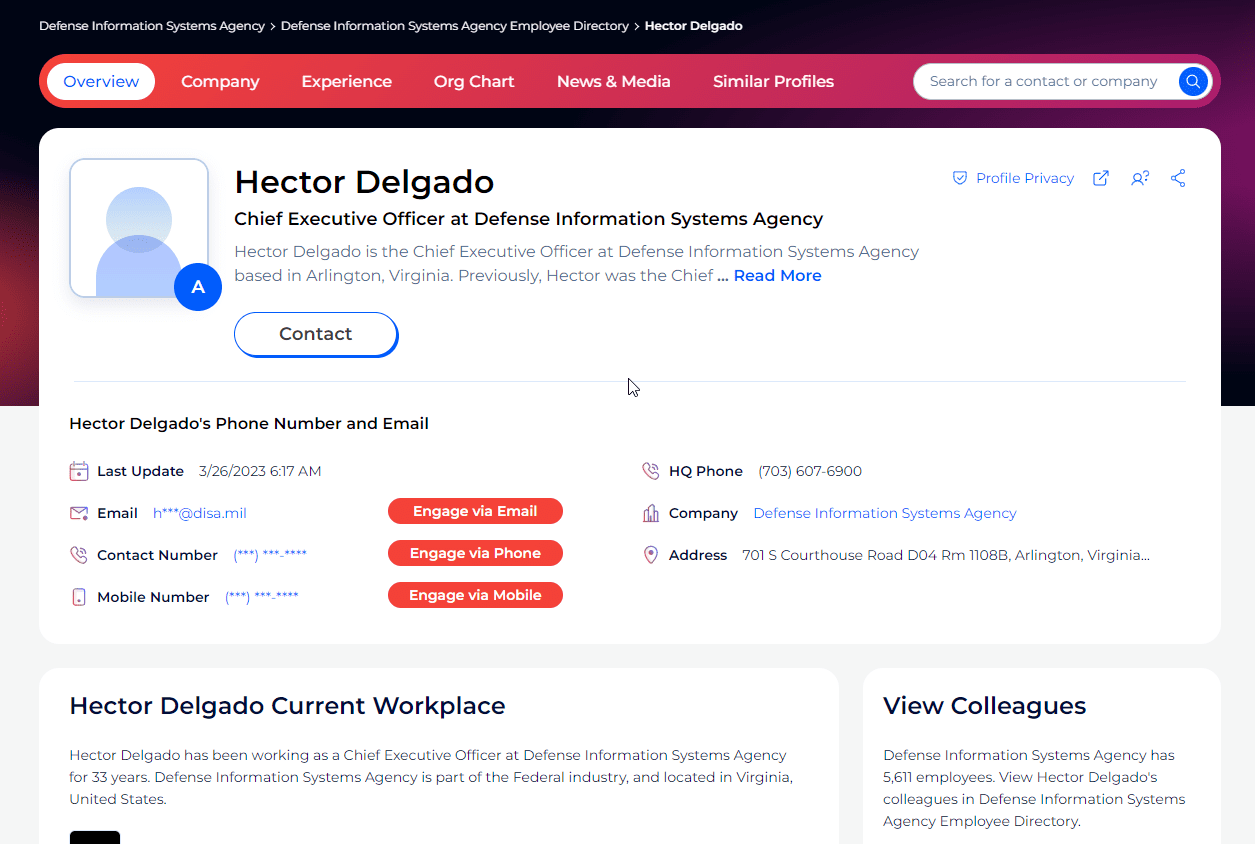Go to the Org Chart tab
This screenshot has width=1255, height=844.
(474, 82)
